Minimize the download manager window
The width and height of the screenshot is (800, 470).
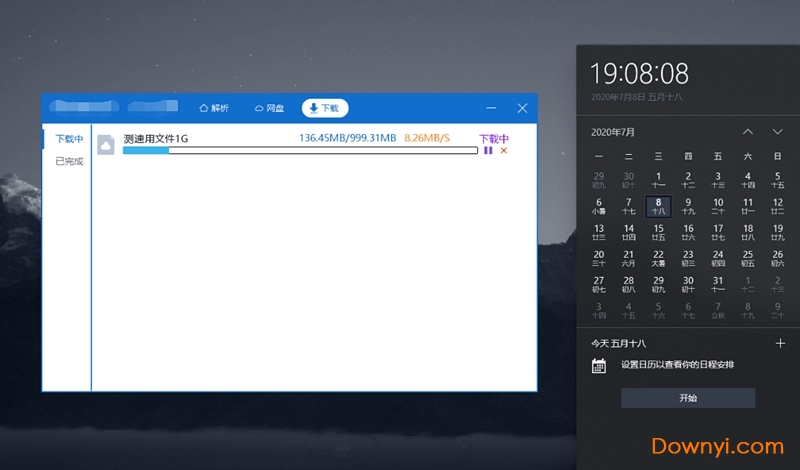click(492, 108)
